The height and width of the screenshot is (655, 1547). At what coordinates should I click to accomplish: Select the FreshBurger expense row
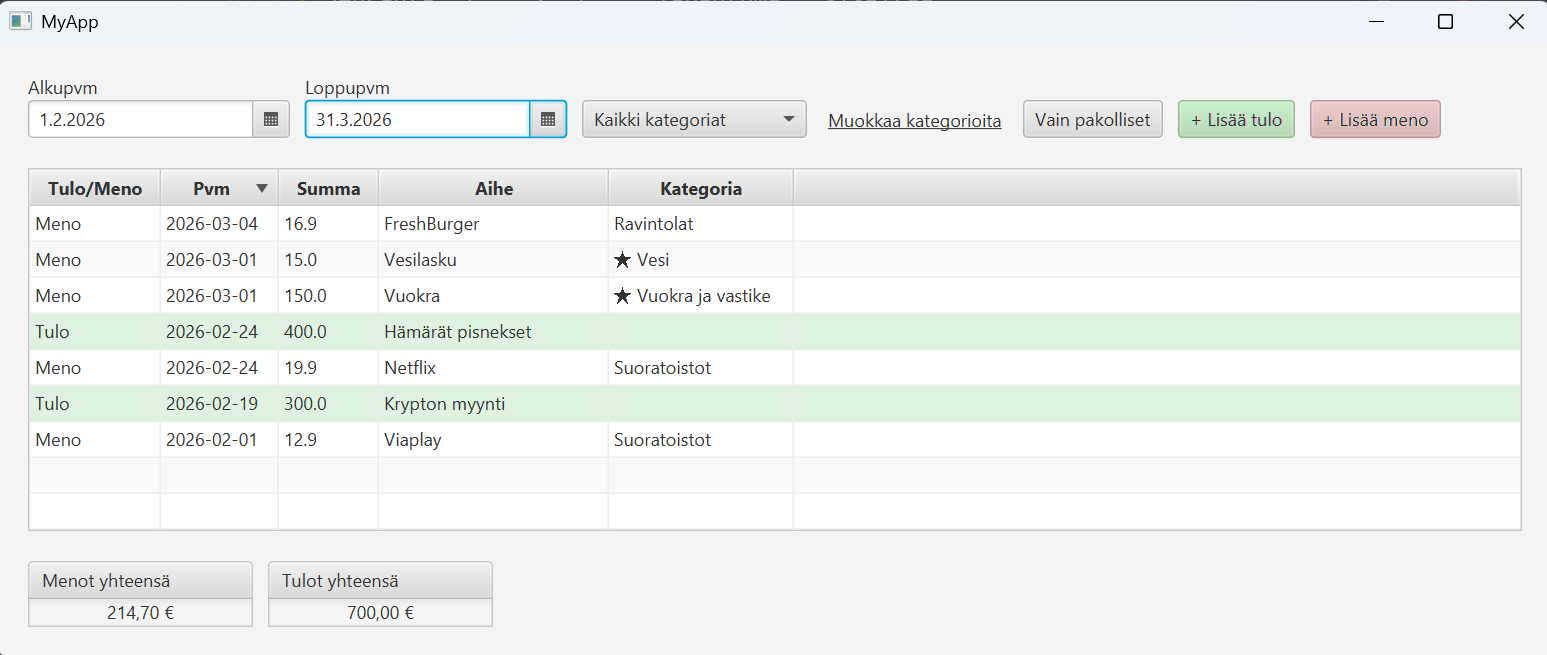[431, 224]
